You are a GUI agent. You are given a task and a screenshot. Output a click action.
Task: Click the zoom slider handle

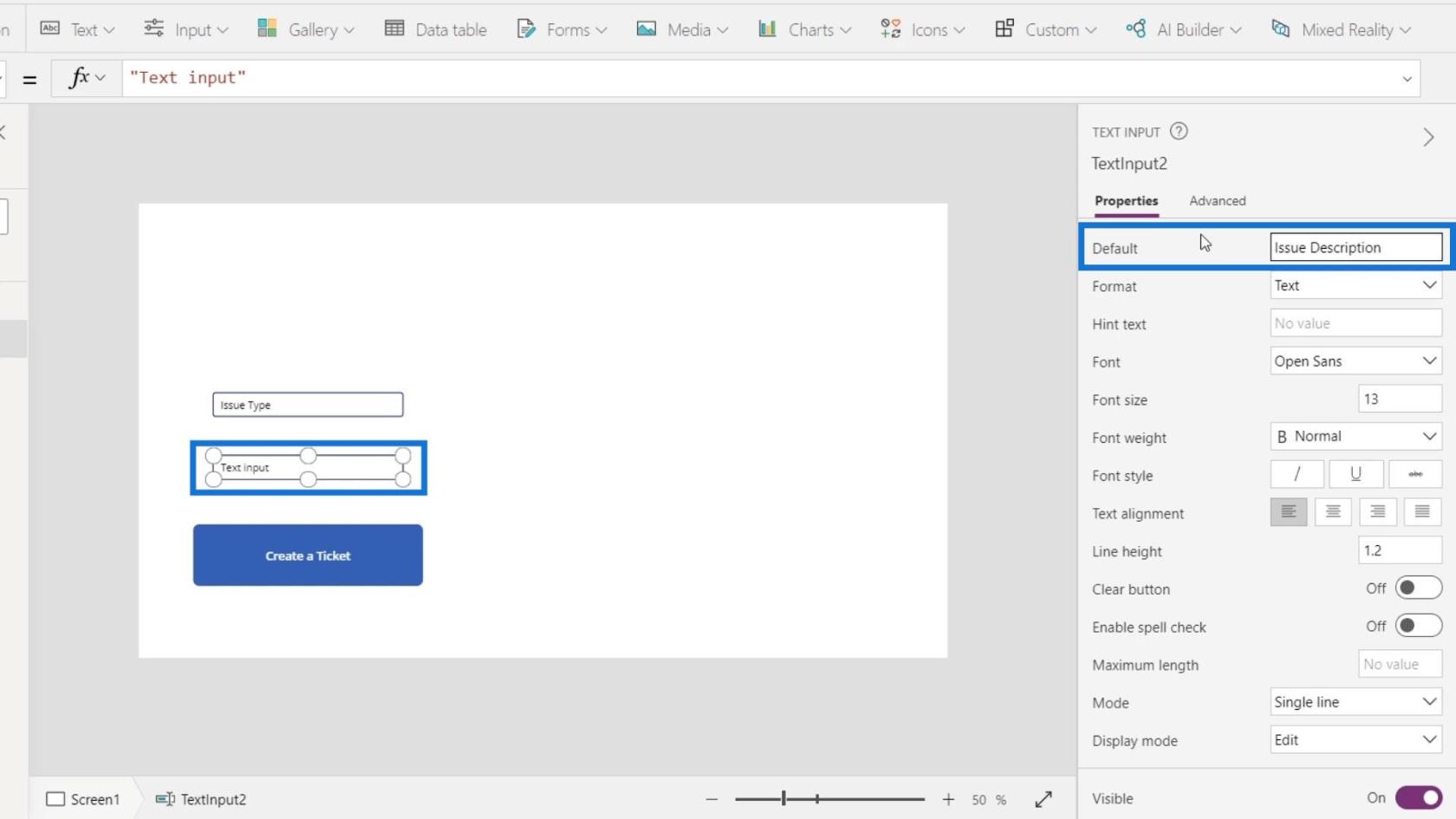point(783,799)
